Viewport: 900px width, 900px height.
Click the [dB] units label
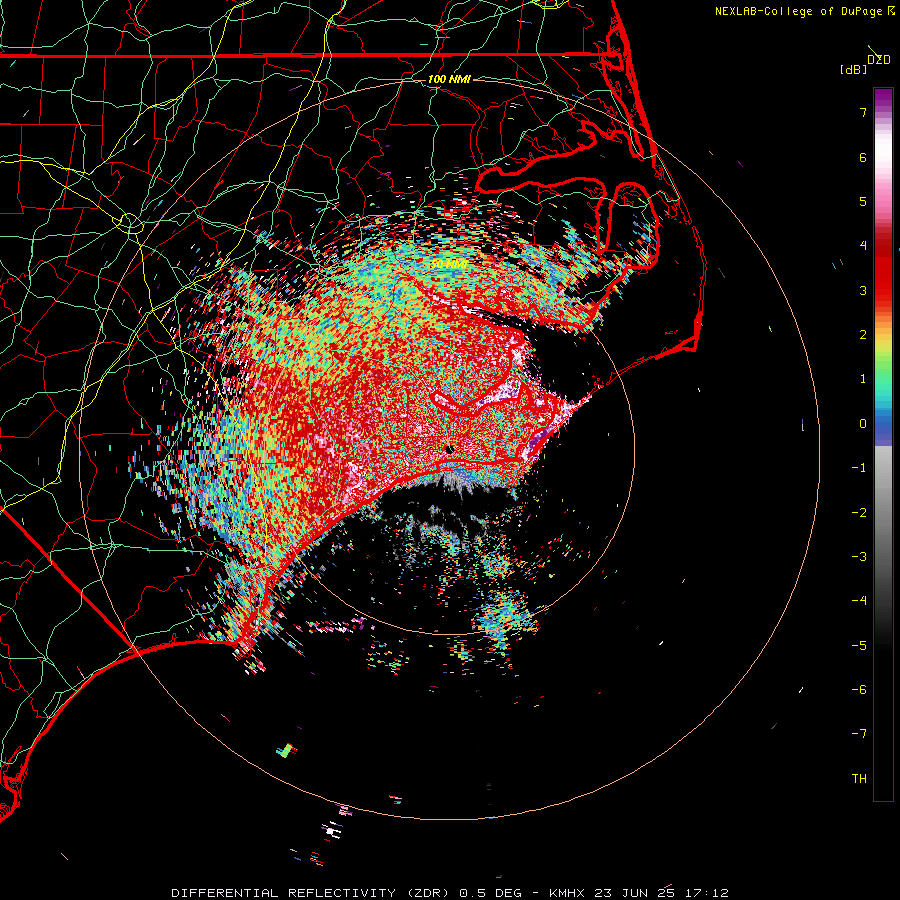tap(853, 69)
